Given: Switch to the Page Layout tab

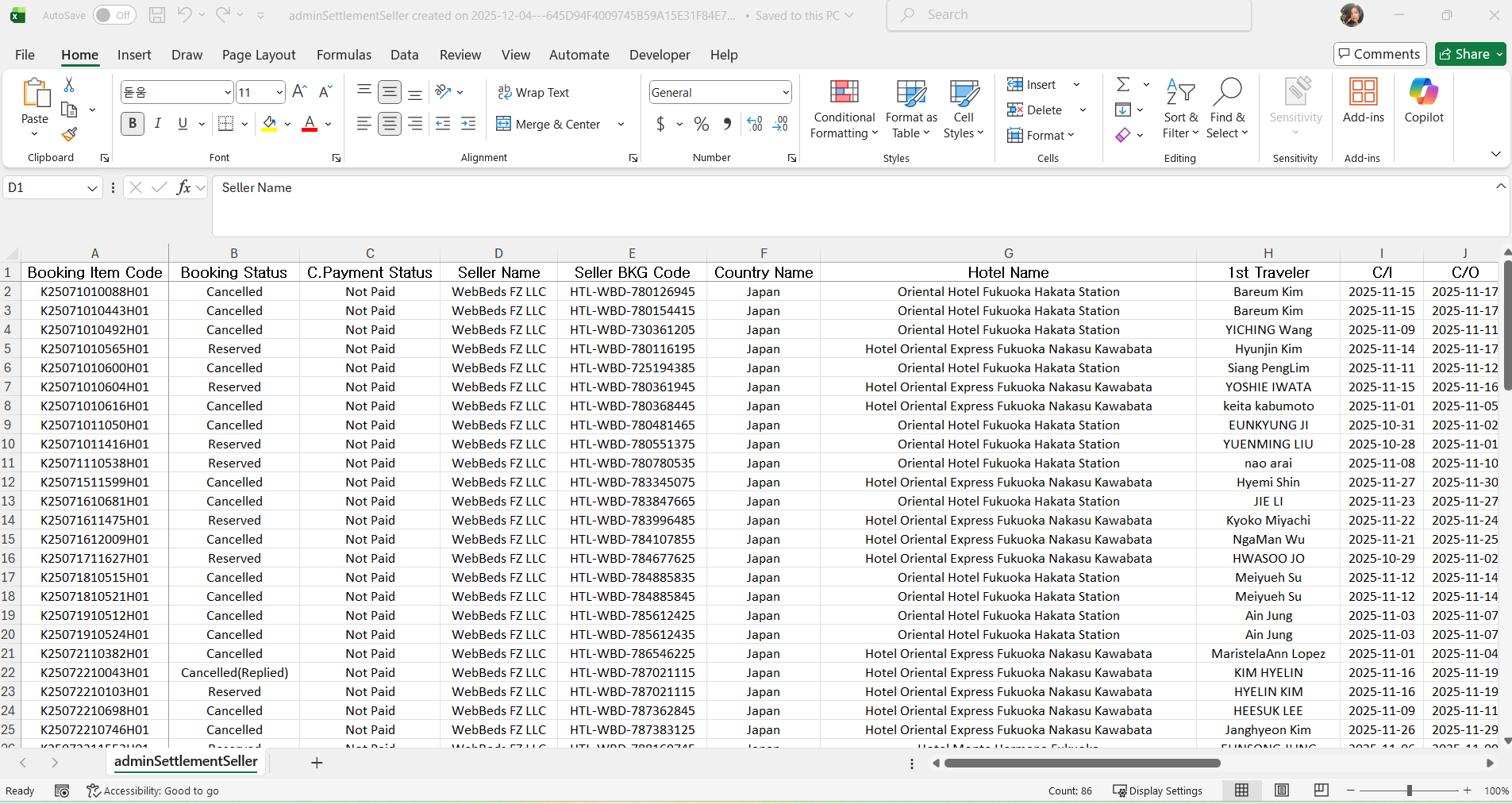Looking at the screenshot, I should [x=259, y=55].
